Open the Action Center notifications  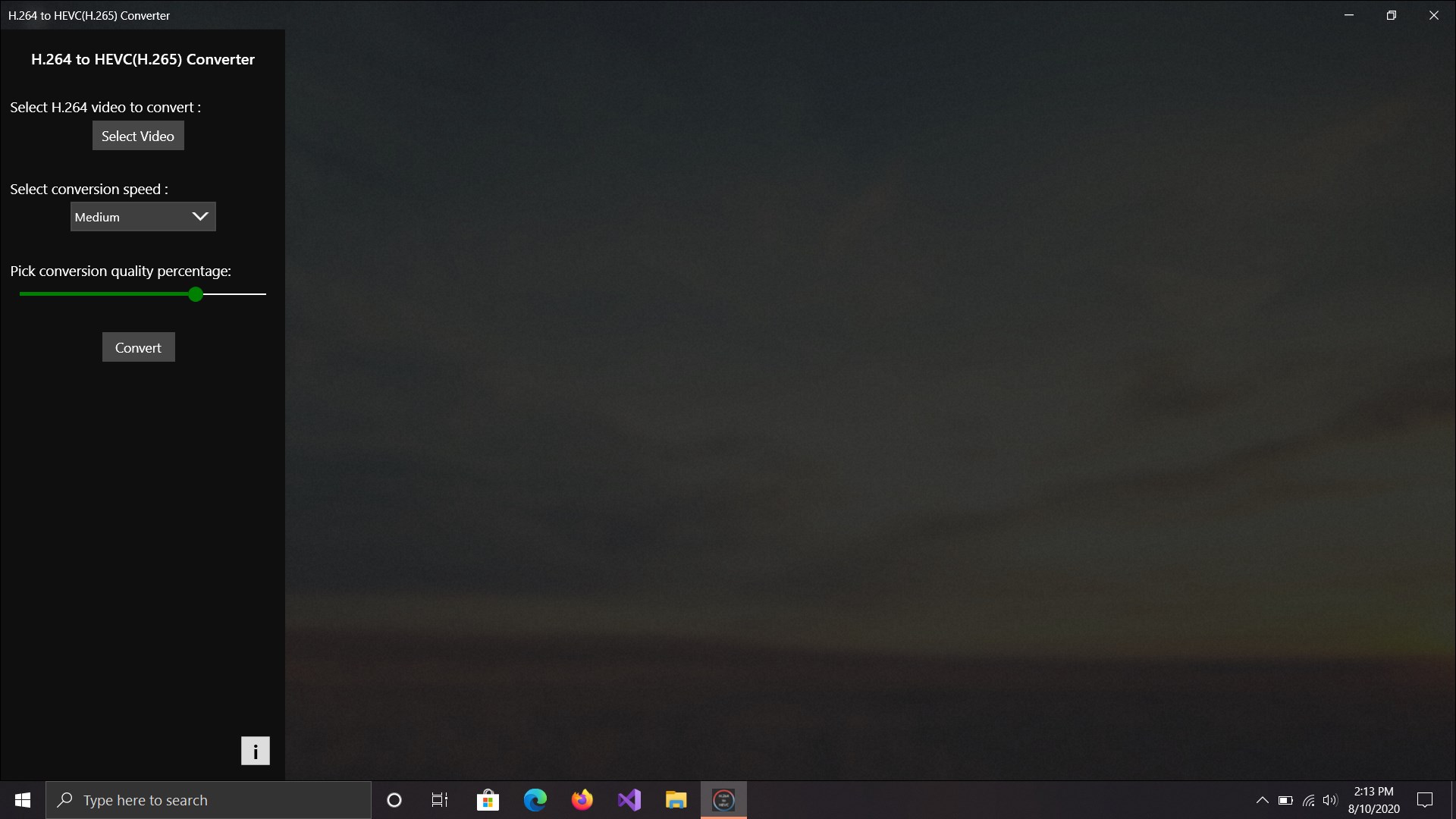(x=1425, y=800)
